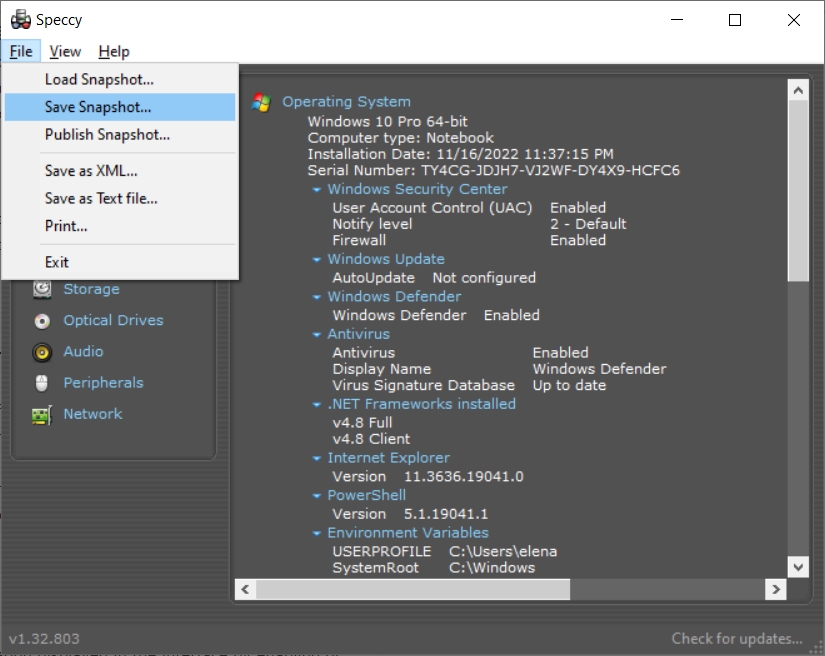The height and width of the screenshot is (656, 825).
Task: Select the Windows 10 Pro 64-bit line
Action: (x=387, y=122)
